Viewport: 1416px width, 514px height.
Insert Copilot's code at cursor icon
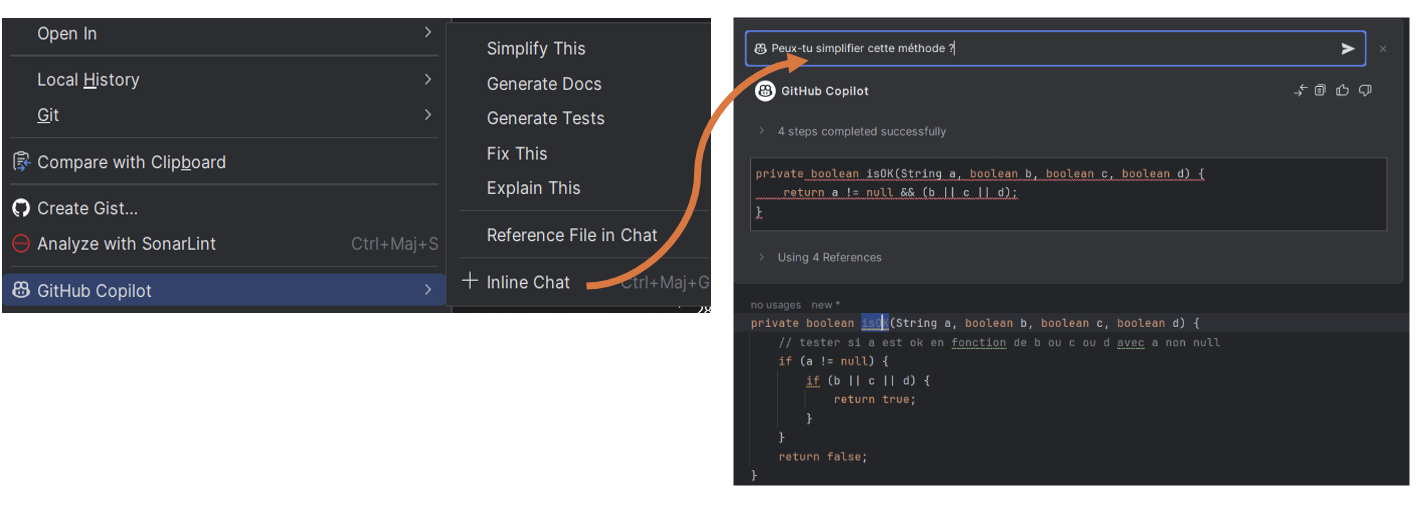pos(1300,91)
